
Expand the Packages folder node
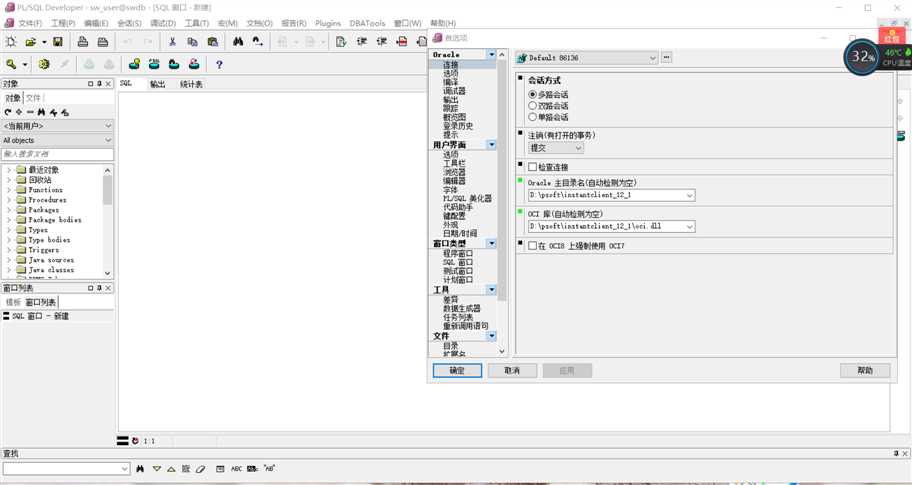click(9, 210)
